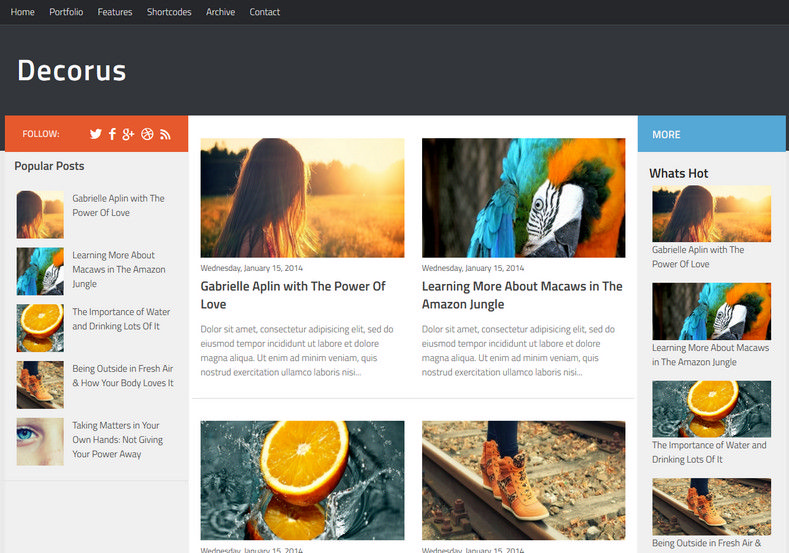Click large macaw post image
Screen dimensions: 789x553
(523, 198)
